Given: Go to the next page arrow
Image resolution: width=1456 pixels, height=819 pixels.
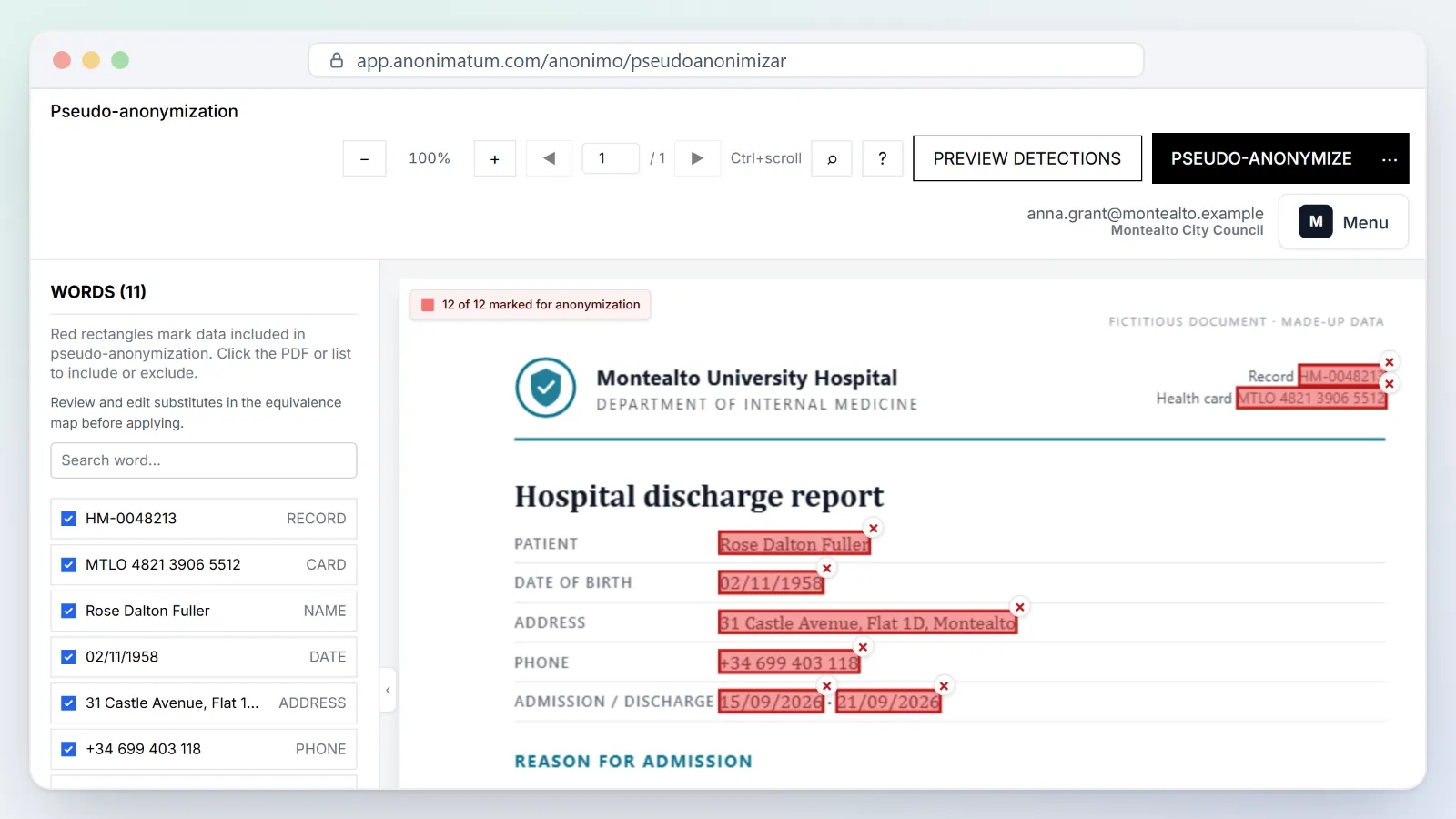Looking at the screenshot, I should point(697,158).
